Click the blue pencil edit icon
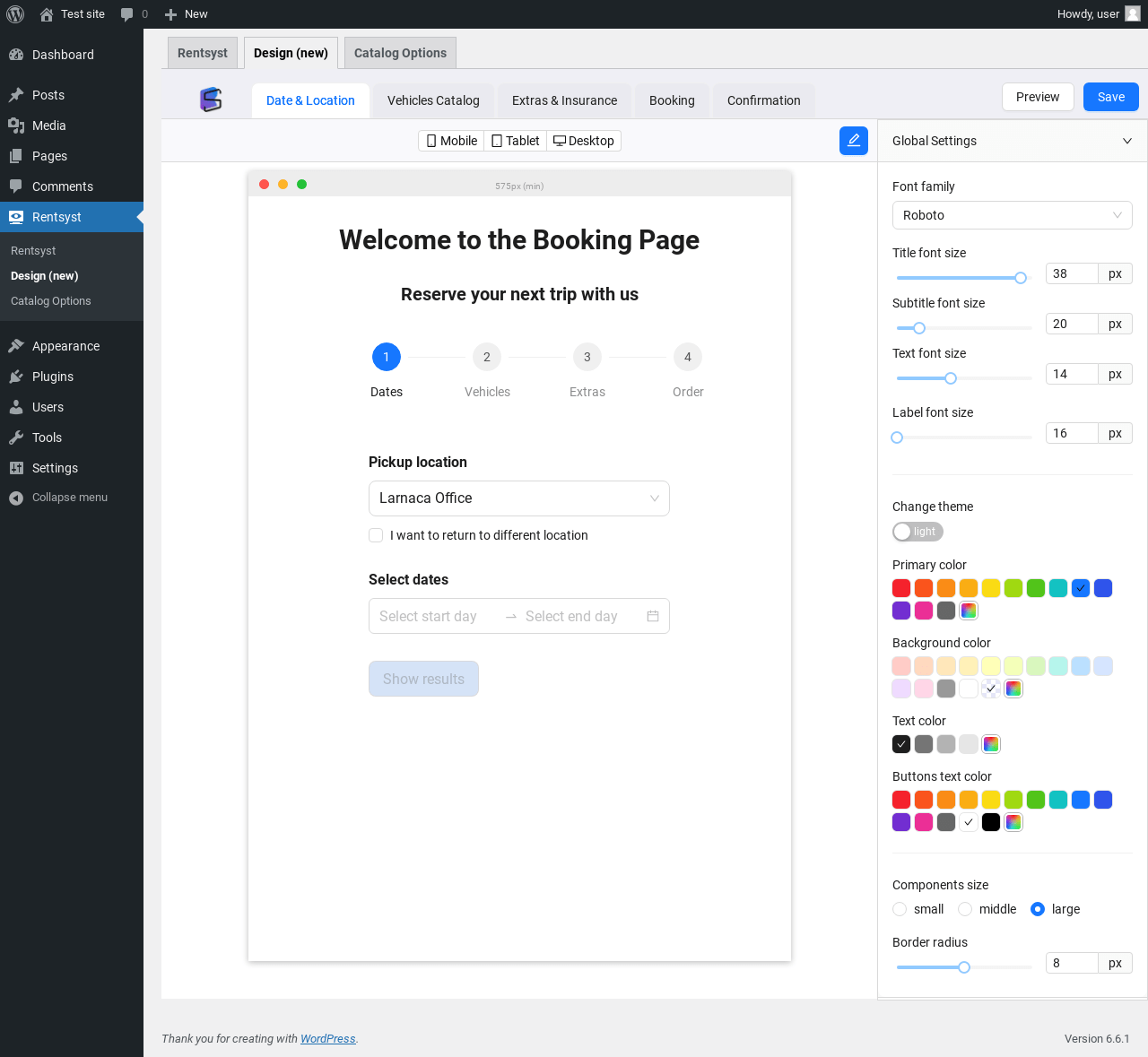 coord(853,141)
